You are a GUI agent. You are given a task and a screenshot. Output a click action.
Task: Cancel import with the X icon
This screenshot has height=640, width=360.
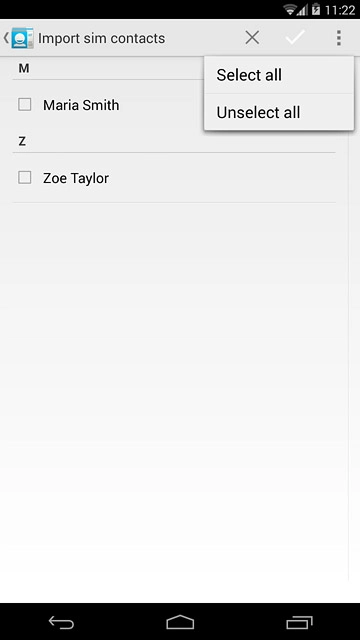click(252, 38)
